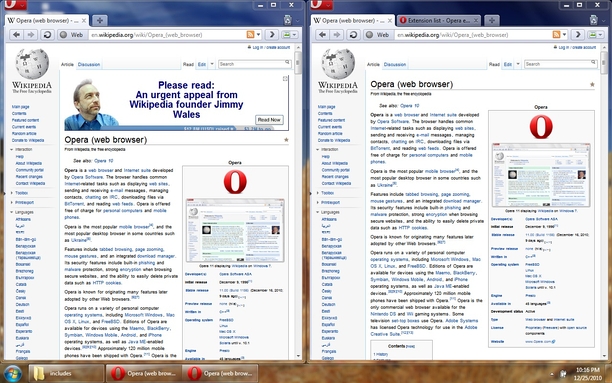Open Main page link in left sidebar
Viewport: 612px width, 383px height.
pos(20,107)
